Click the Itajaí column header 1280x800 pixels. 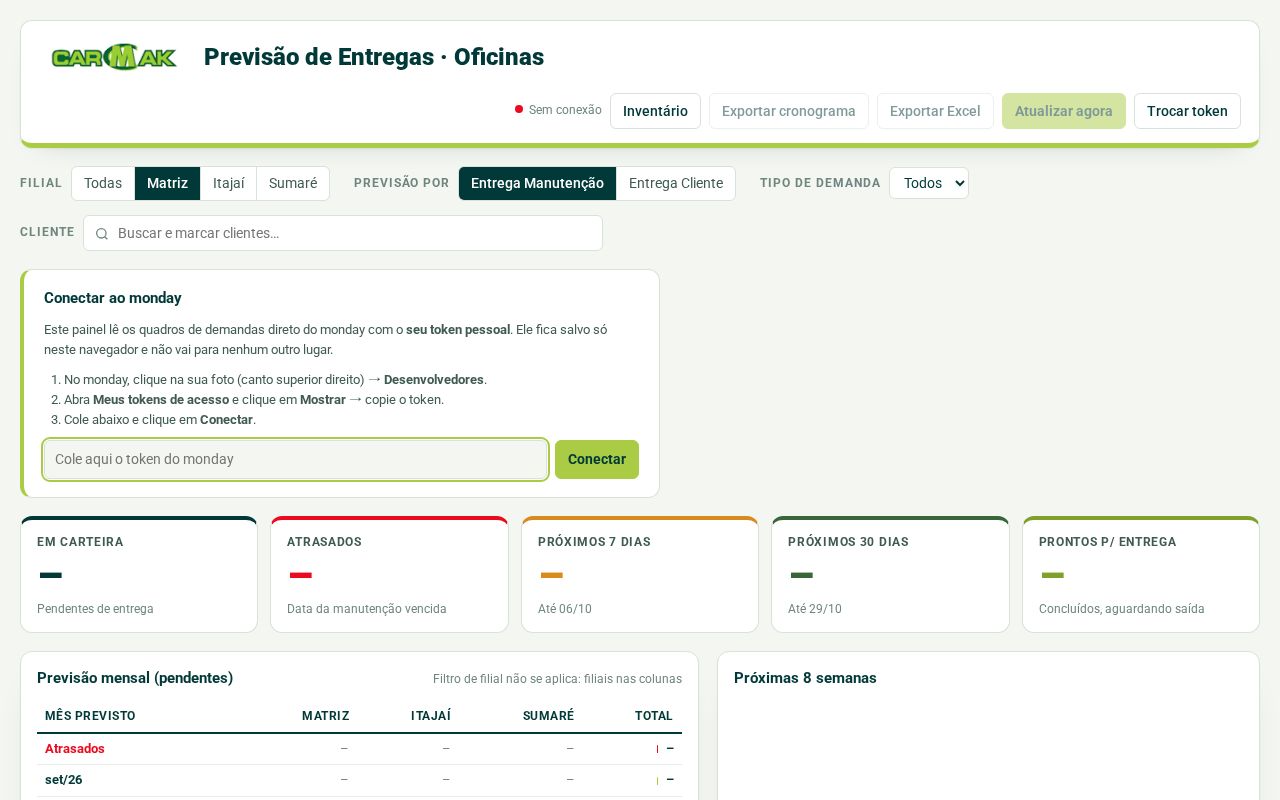point(431,716)
